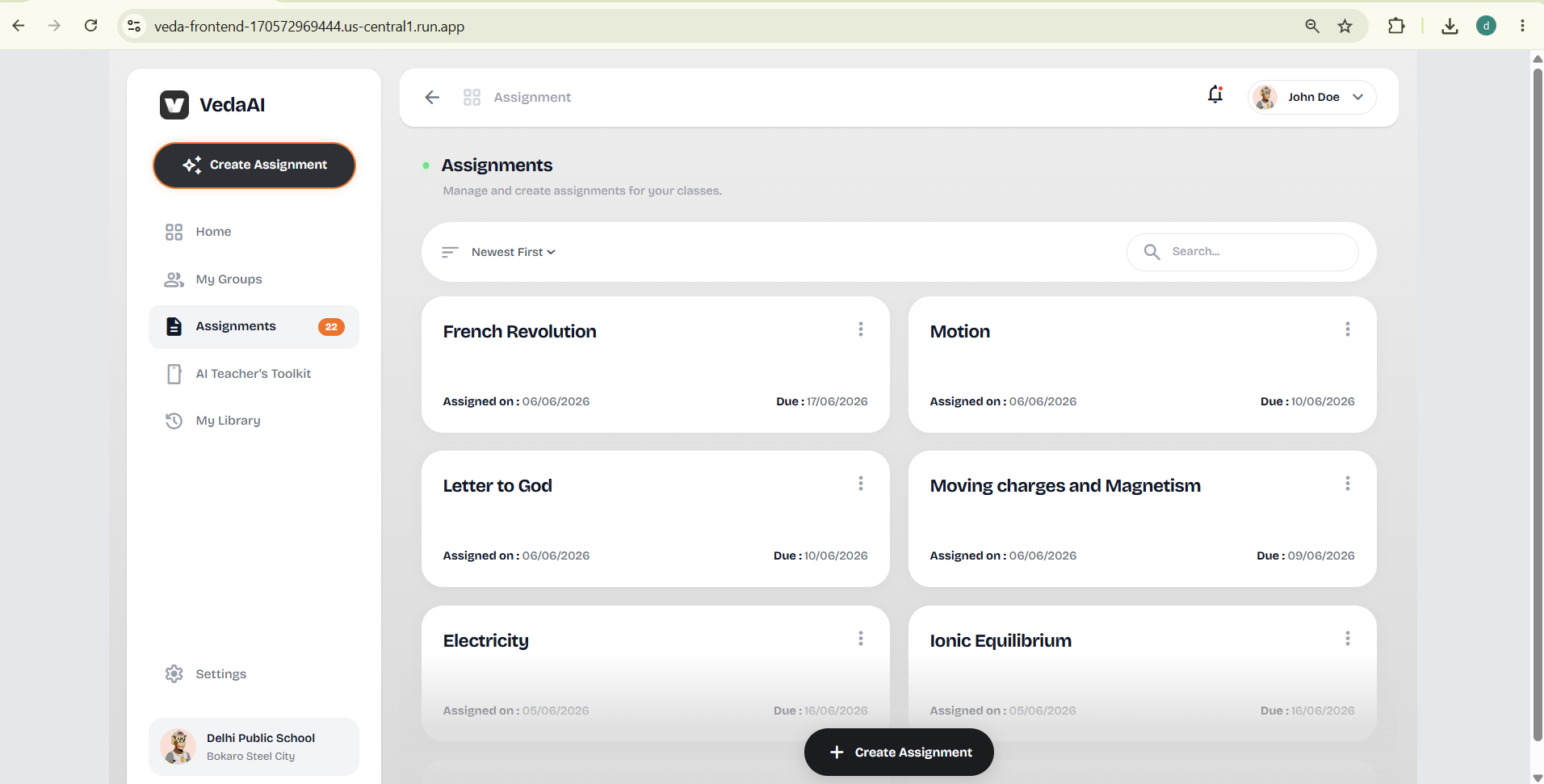Open the options menu for Letter to God
The image size is (1544, 784).
tap(861, 484)
